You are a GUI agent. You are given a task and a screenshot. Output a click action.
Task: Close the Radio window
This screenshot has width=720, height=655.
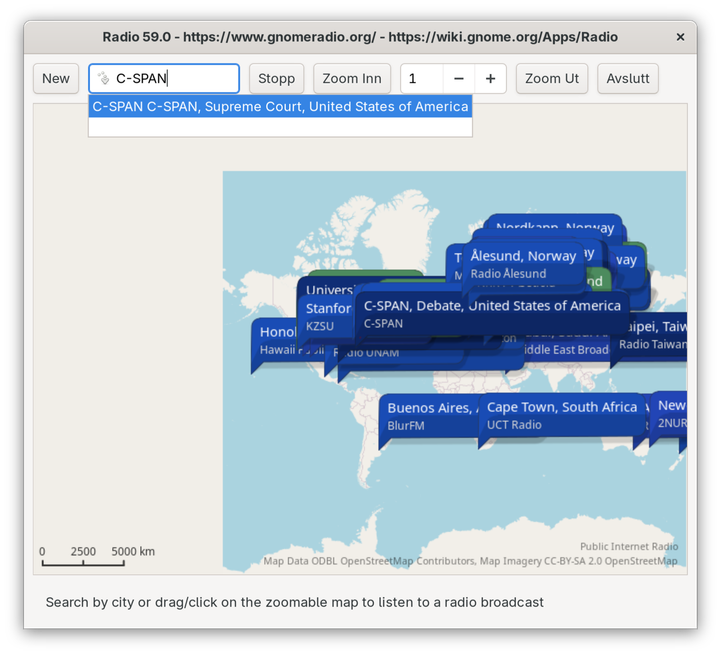[x=680, y=37]
